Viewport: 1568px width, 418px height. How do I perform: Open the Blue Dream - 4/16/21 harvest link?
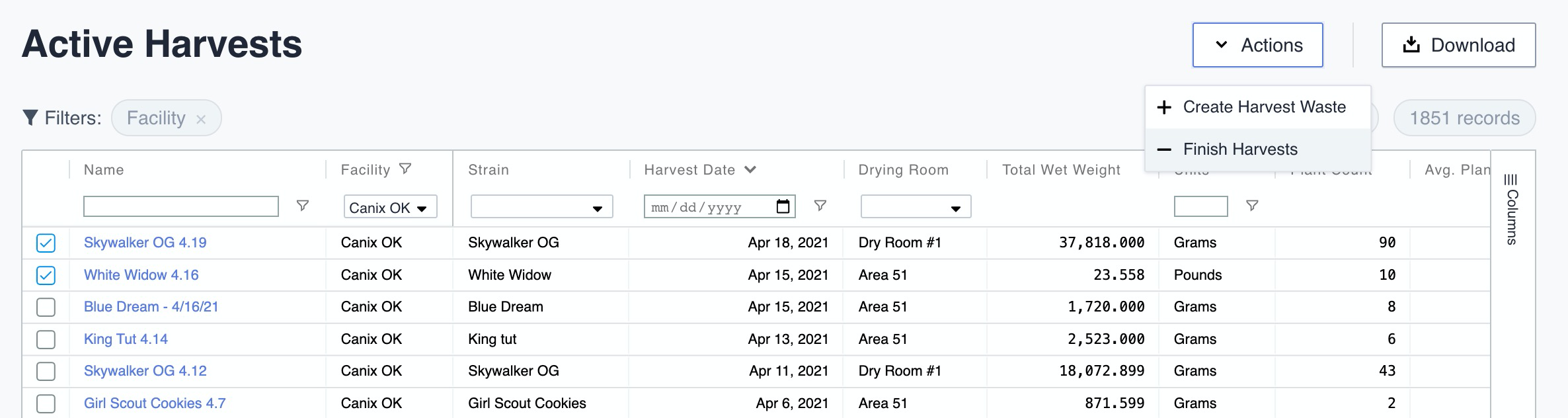coord(151,307)
